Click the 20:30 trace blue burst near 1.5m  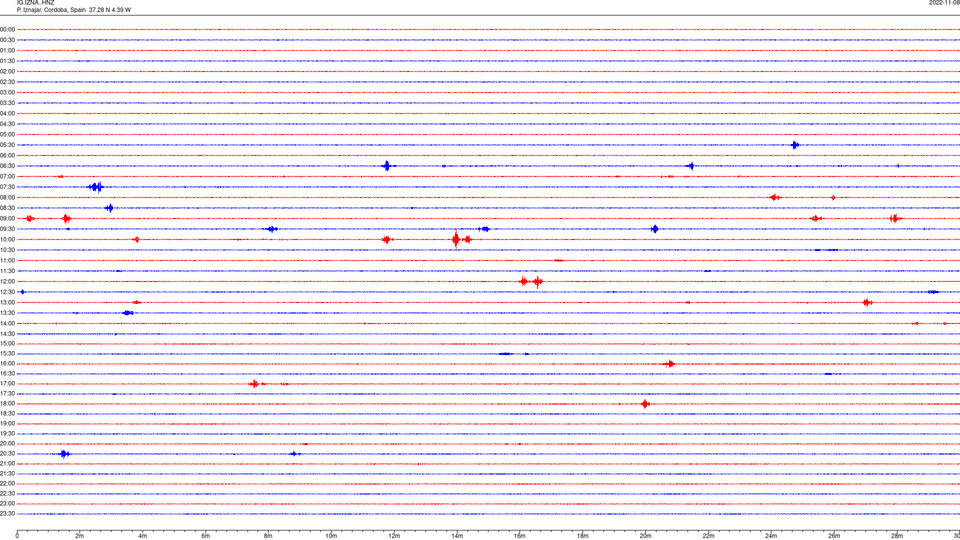click(64, 454)
